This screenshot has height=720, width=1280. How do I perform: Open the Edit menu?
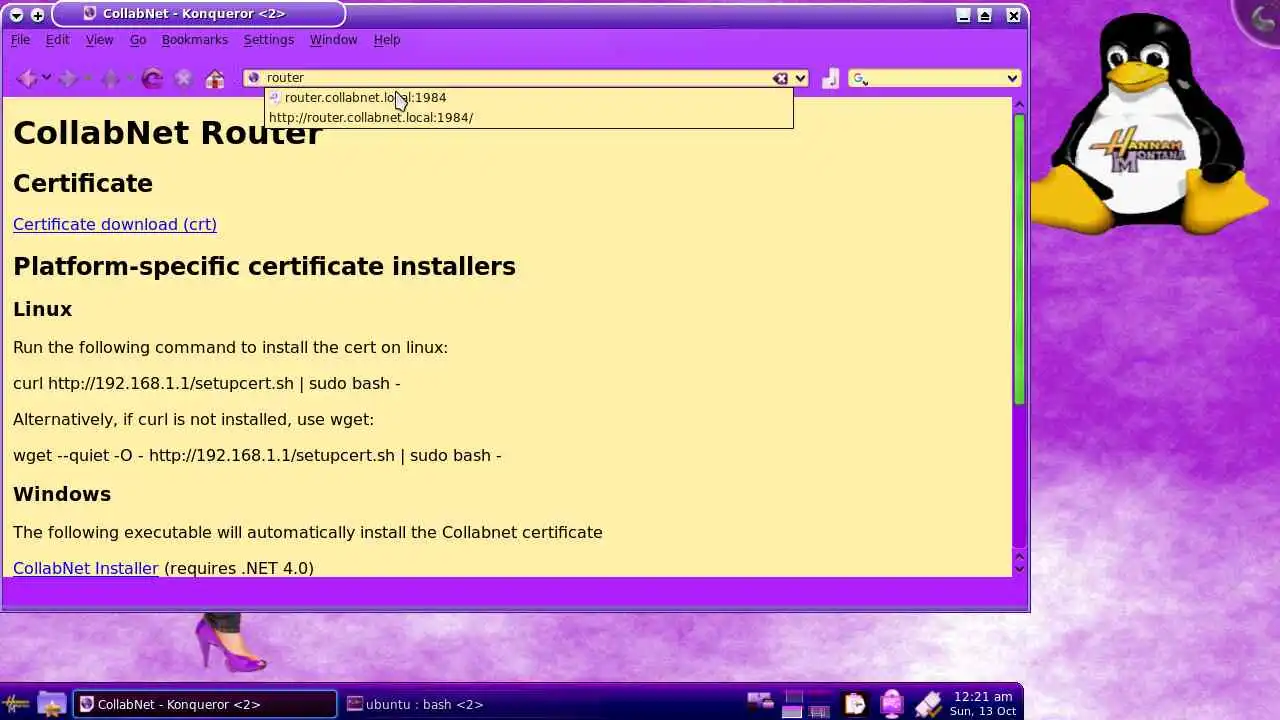57,39
